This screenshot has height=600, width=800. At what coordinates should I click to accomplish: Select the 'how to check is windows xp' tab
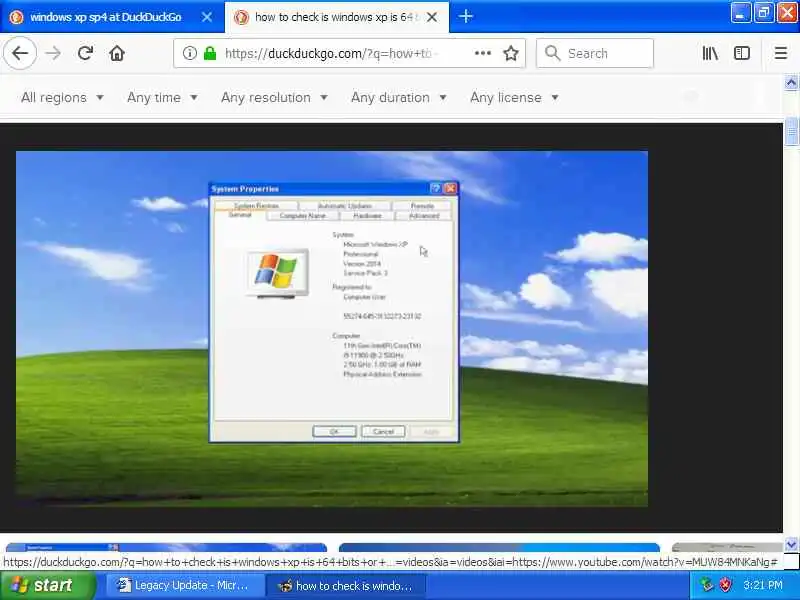(337, 17)
